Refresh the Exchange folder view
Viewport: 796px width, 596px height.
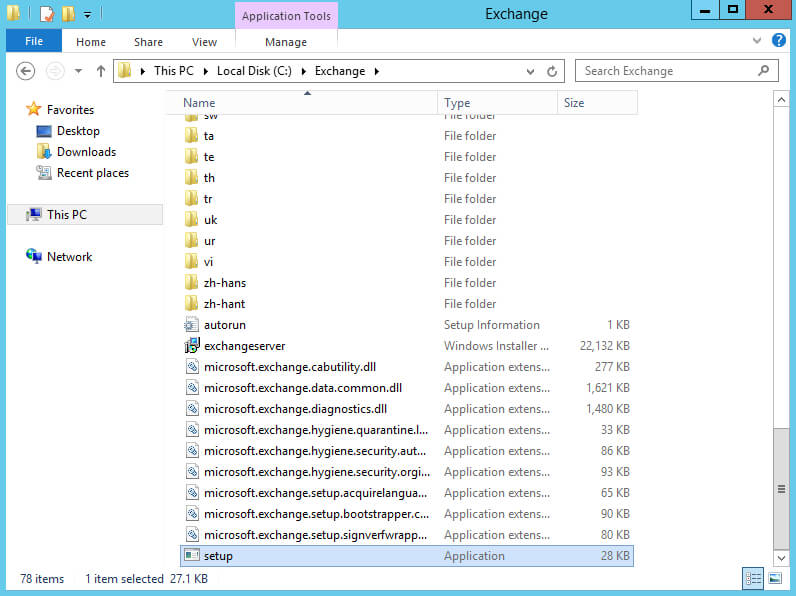click(x=552, y=72)
